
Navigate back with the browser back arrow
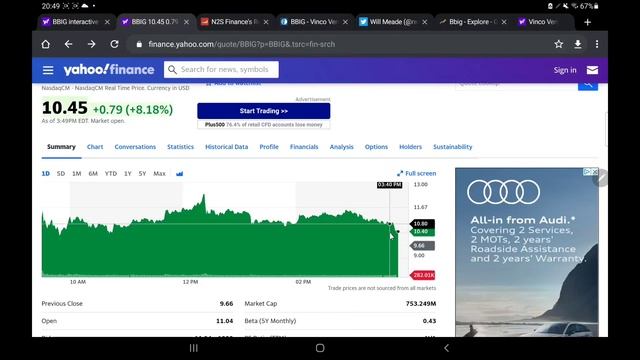point(68,44)
